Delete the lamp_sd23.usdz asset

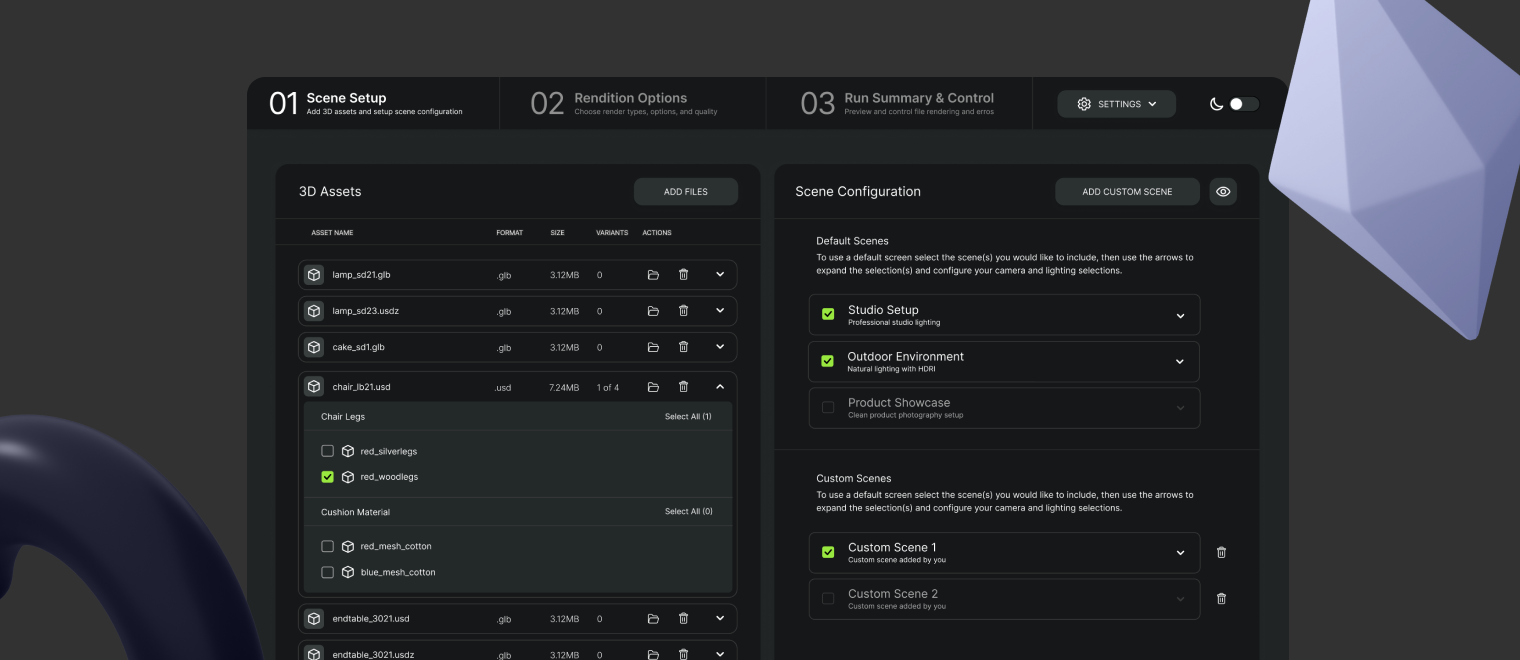[x=683, y=311]
